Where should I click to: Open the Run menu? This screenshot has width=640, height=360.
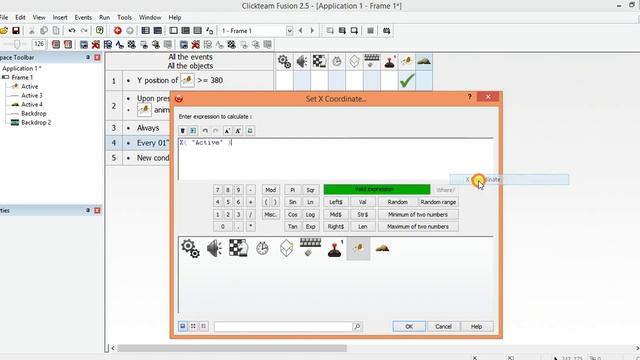[x=104, y=18]
